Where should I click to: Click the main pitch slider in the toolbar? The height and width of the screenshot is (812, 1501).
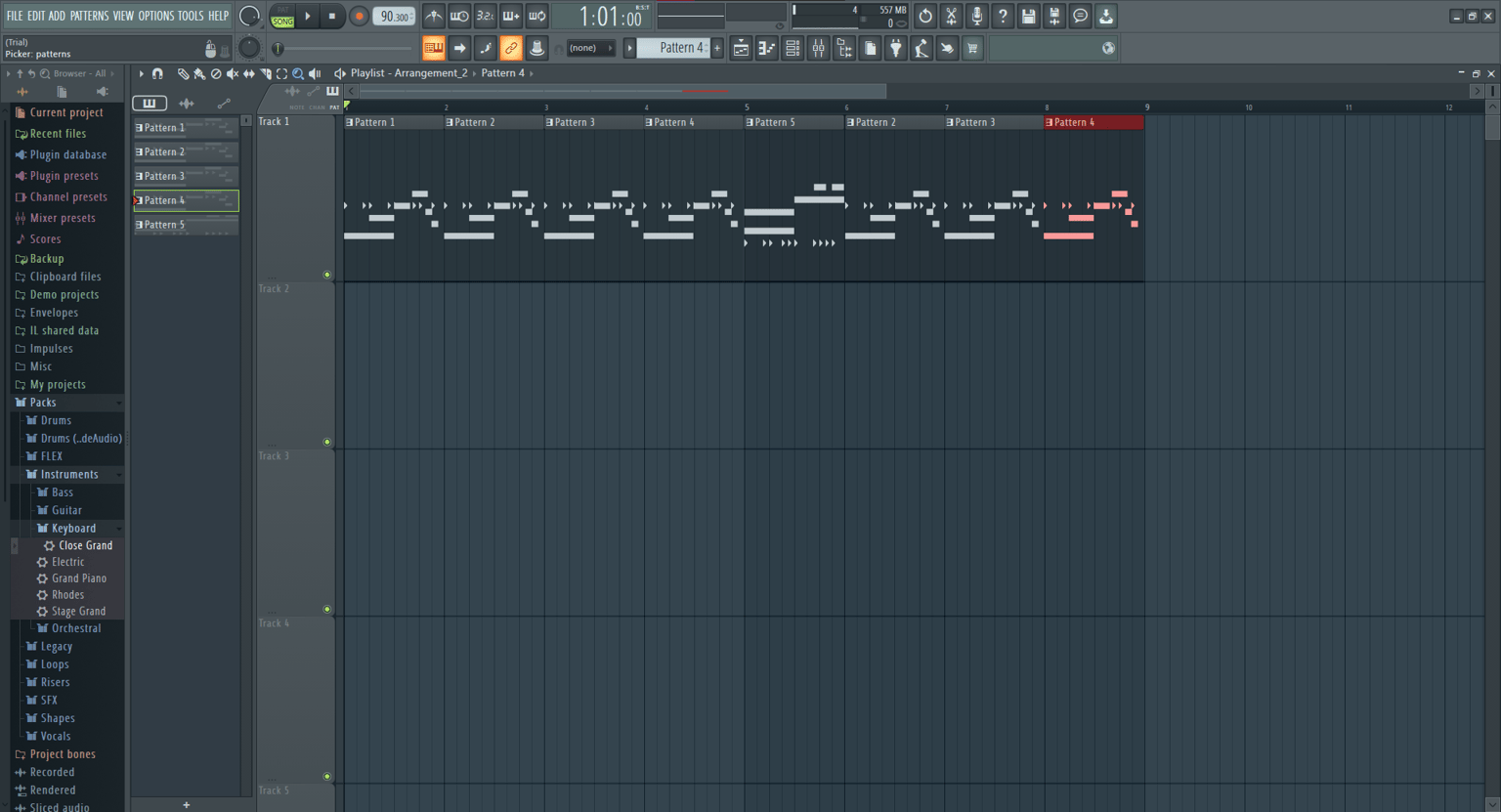click(x=343, y=48)
